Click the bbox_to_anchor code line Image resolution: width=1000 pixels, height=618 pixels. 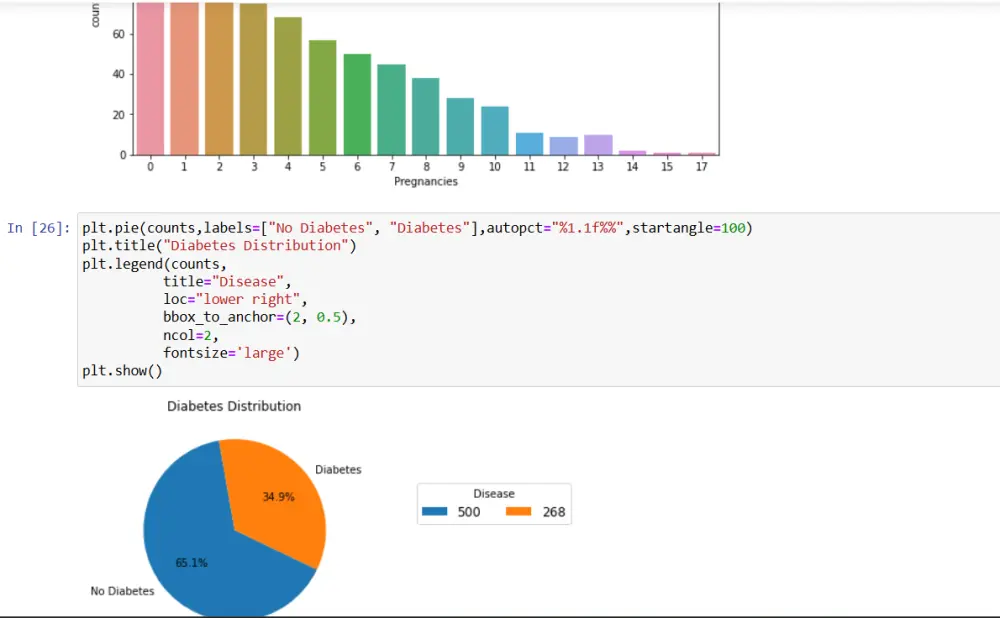click(259, 318)
